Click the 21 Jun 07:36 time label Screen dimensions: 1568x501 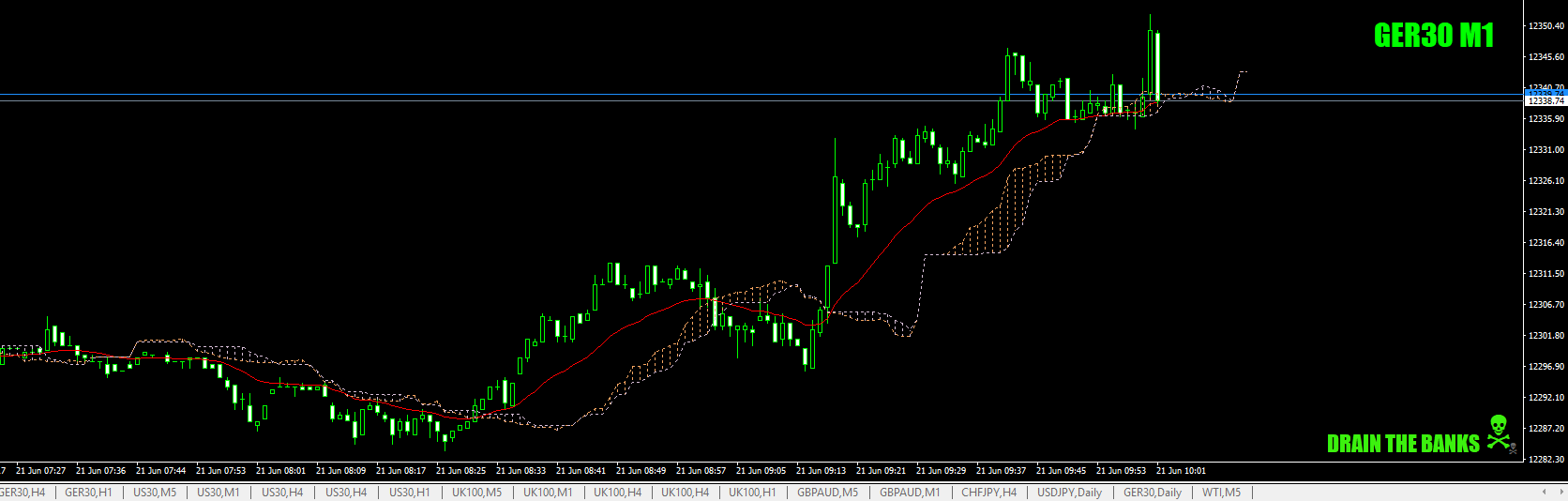click(100, 471)
